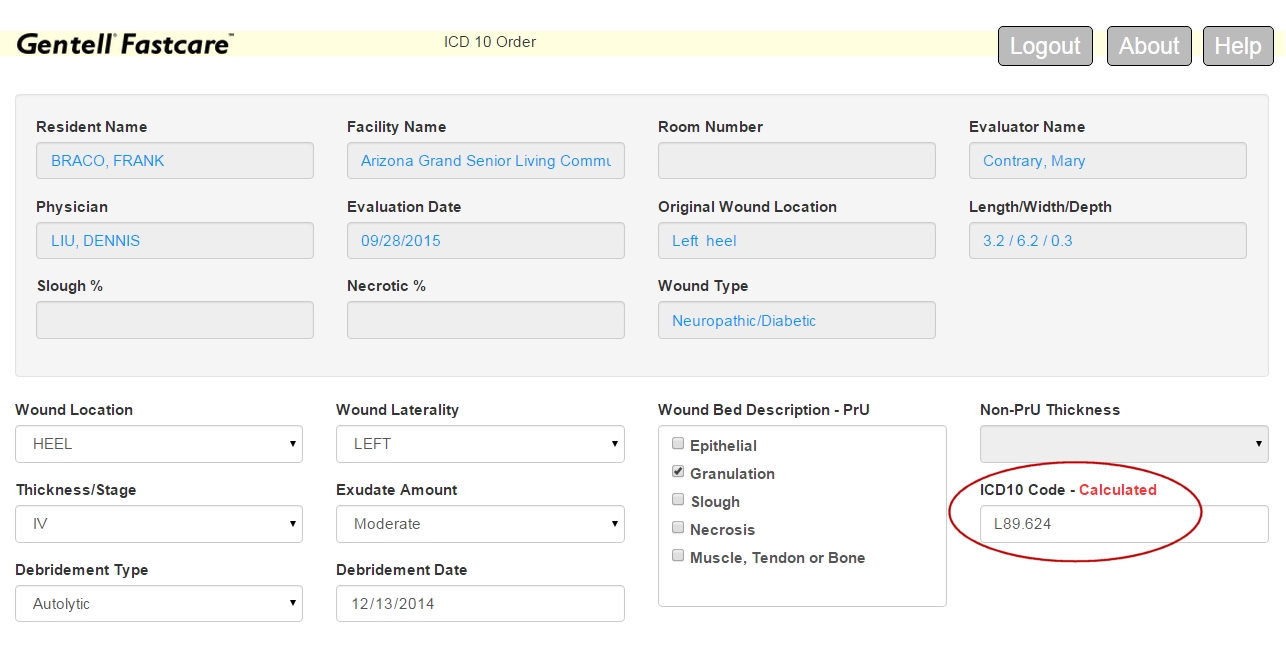Click the Gentell Fastcare logo
The image size is (1286, 662).
coord(123,42)
